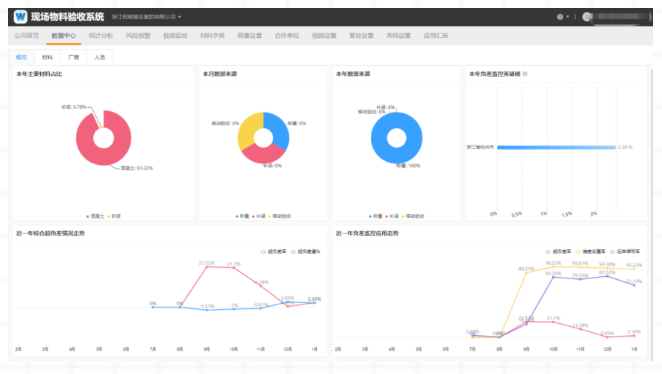662x374 pixels.
Task: Click the red 补录 slice in 本月数据来源 donut
Action: coord(263,155)
